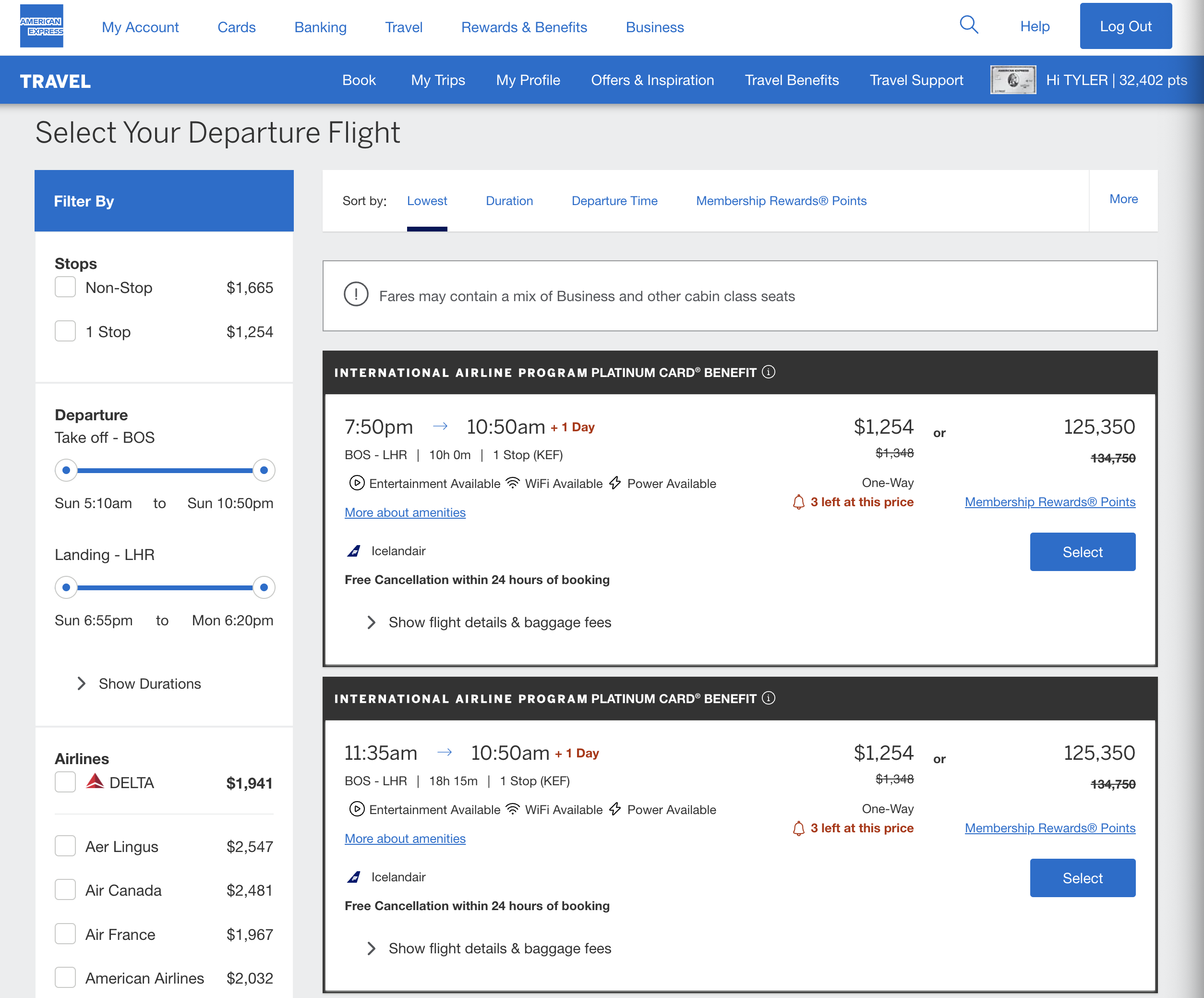Sort flights by Duration
The height and width of the screenshot is (998, 1204).
click(x=509, y=201)
